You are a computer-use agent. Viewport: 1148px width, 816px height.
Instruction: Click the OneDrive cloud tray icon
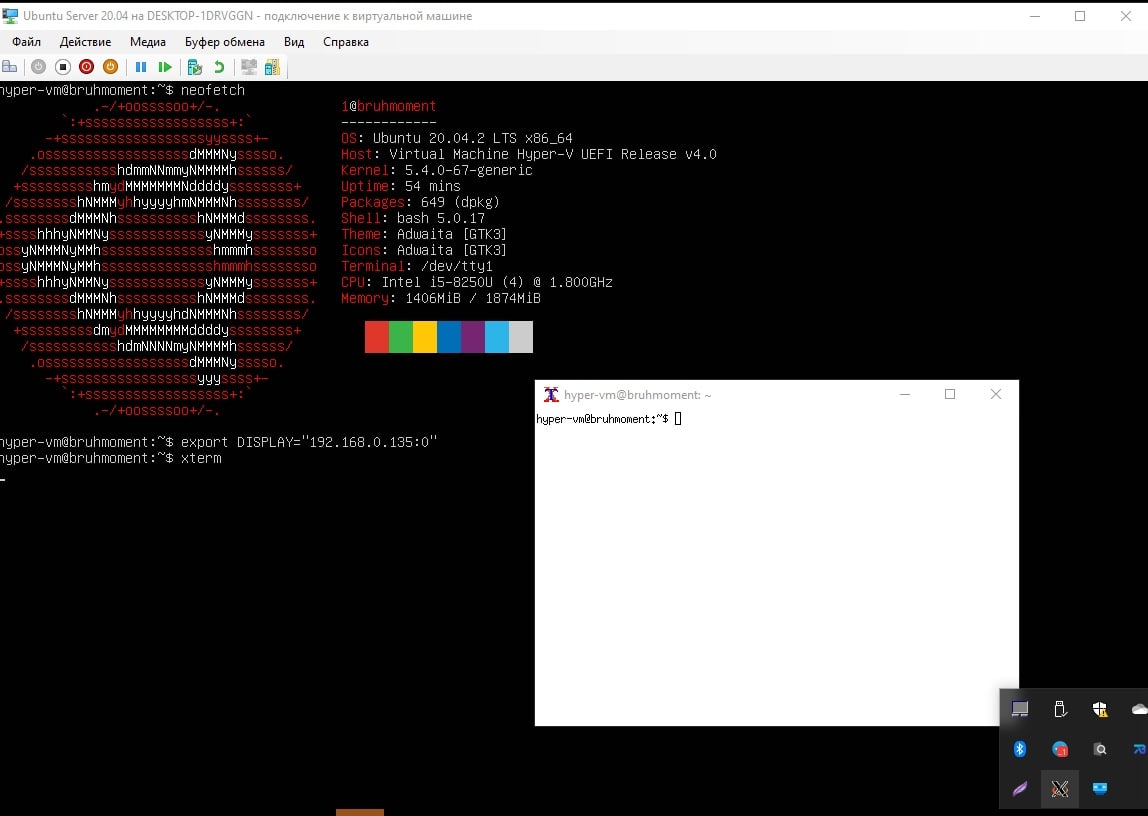(1140, 708)
